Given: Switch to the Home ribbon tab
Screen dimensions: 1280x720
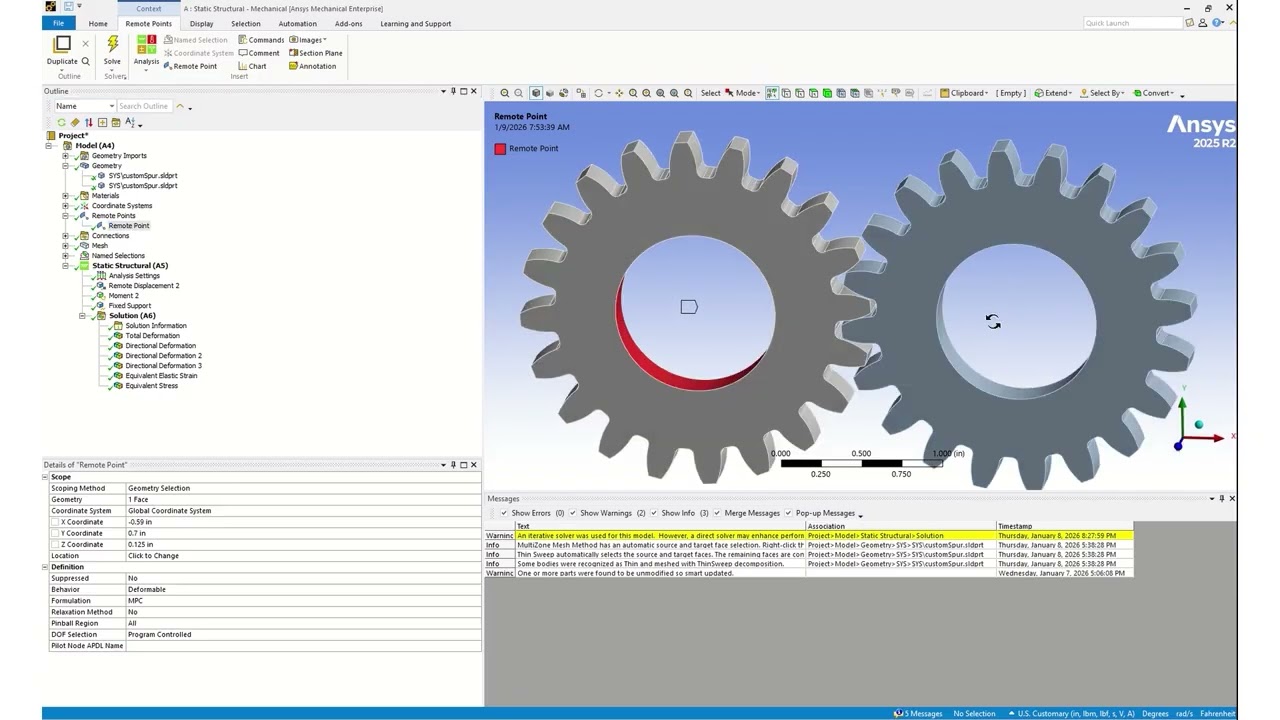Looking at the screenshot, I should pyautogui.click(x=98, y=23).
